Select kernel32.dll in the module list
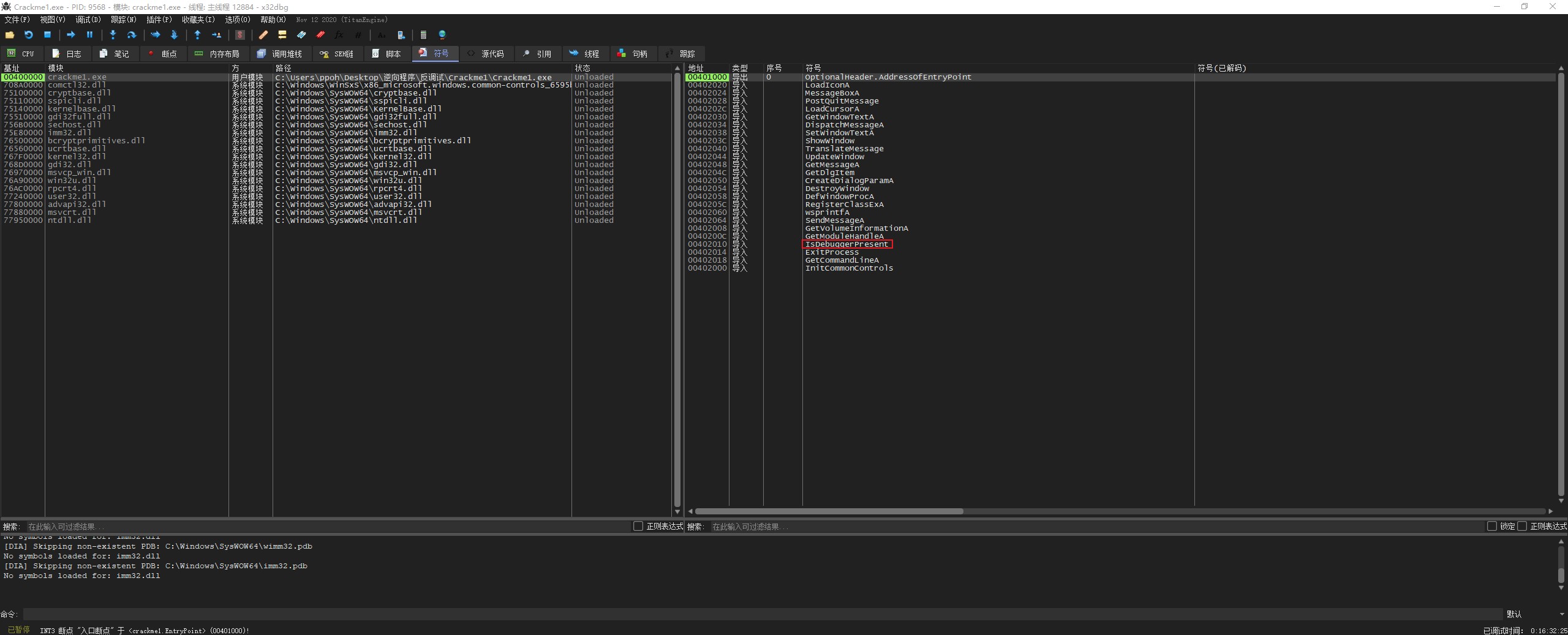 [77, 157]
